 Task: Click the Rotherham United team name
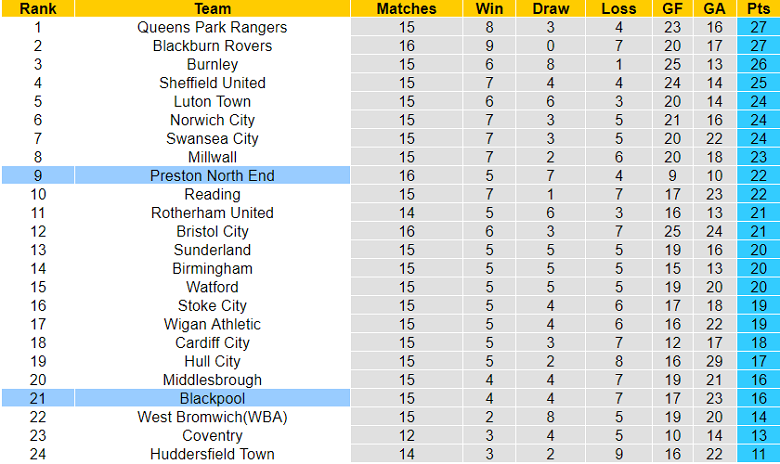point(212,213)
